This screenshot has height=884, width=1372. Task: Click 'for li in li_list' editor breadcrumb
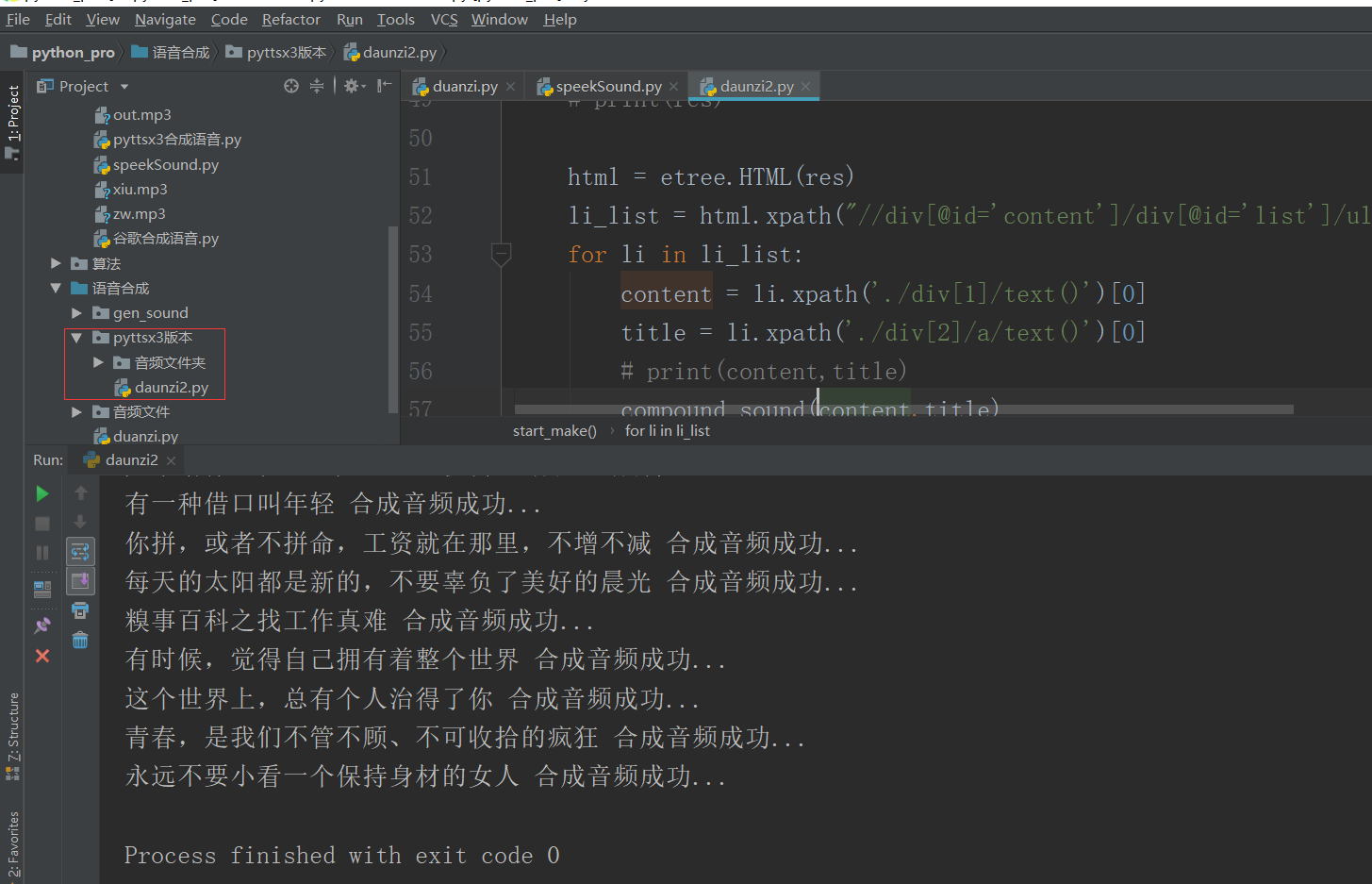pyautogui.click(x=668, y=431)
